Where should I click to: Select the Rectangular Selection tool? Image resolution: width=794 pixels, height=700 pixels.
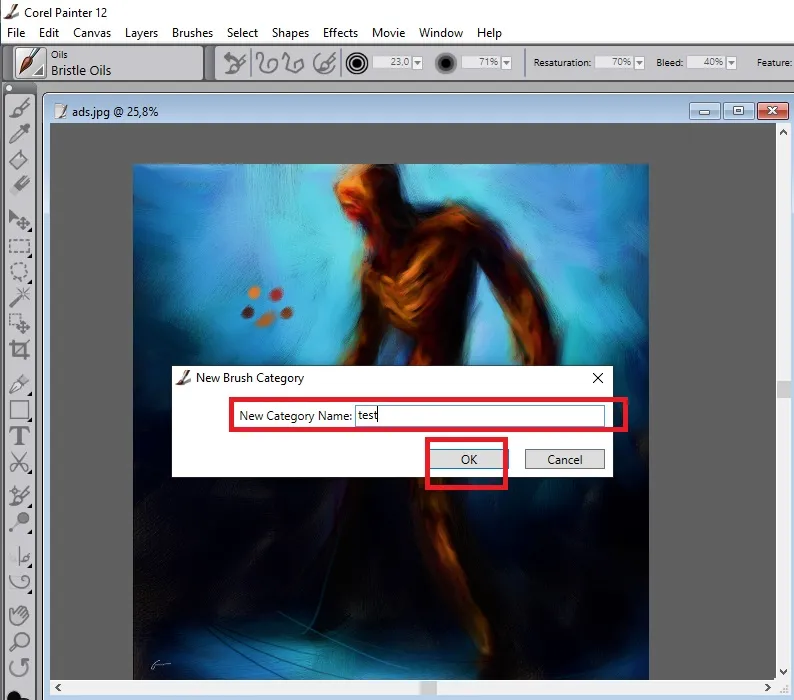click(20, 246)
